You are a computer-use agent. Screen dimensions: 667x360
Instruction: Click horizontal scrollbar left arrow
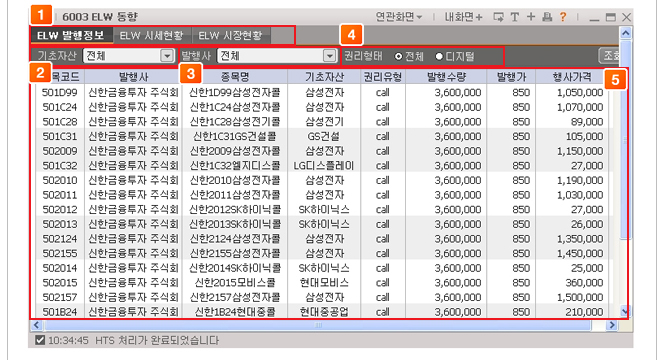[36, 325]
